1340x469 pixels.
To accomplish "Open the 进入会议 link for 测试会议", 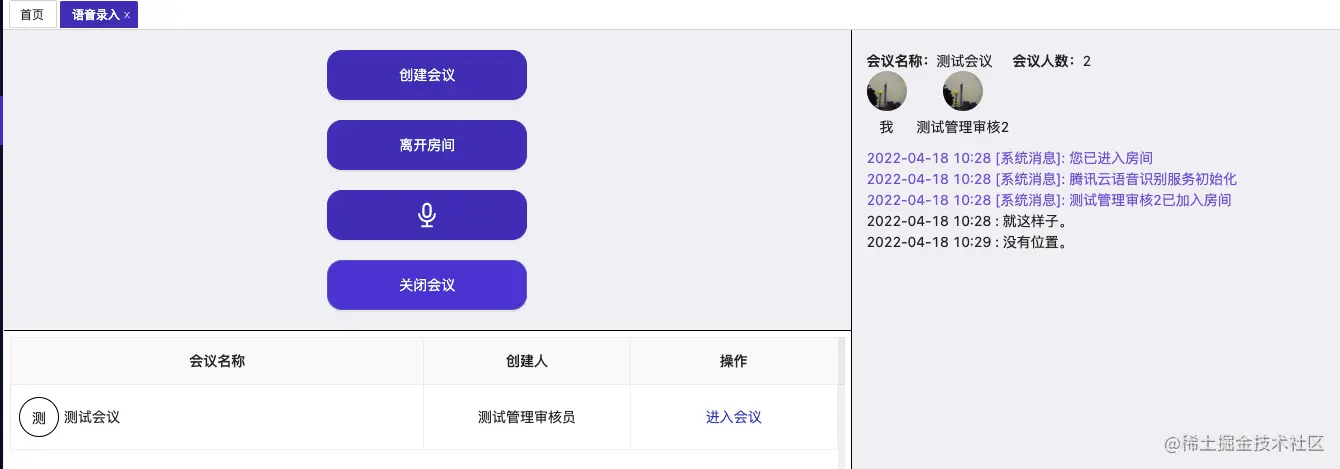I will click(734, 417).
